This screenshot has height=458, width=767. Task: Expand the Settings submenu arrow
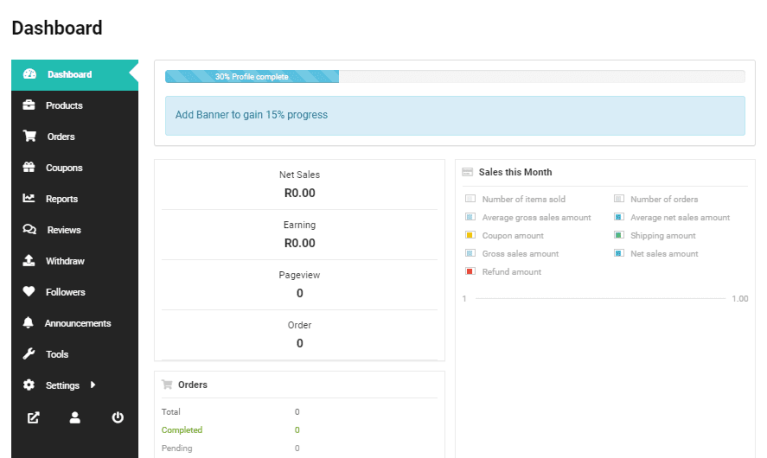pos(93,385)
